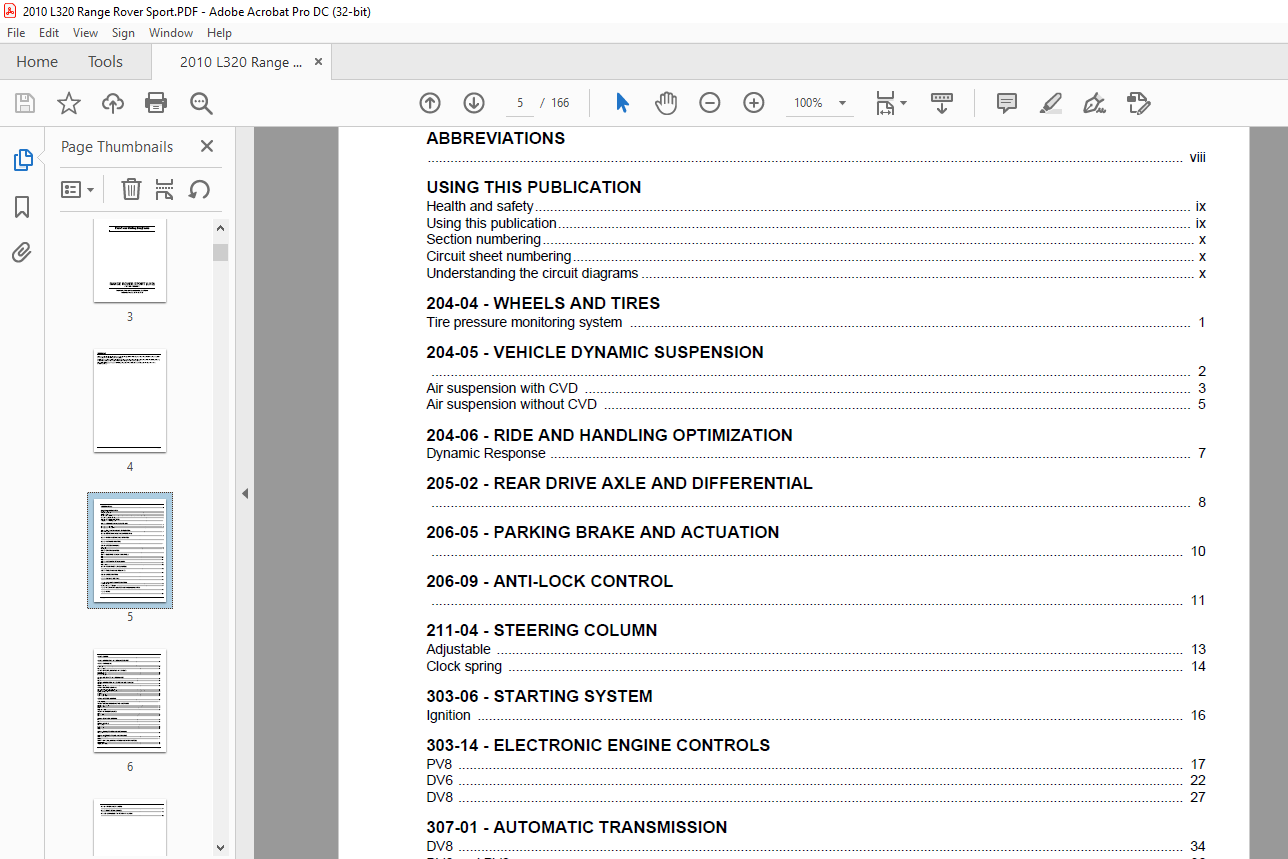Click 'Understanding the circuit diagrams' entry
The height and width of the screenshot is (859, 1288).
(x=532, y=274)
